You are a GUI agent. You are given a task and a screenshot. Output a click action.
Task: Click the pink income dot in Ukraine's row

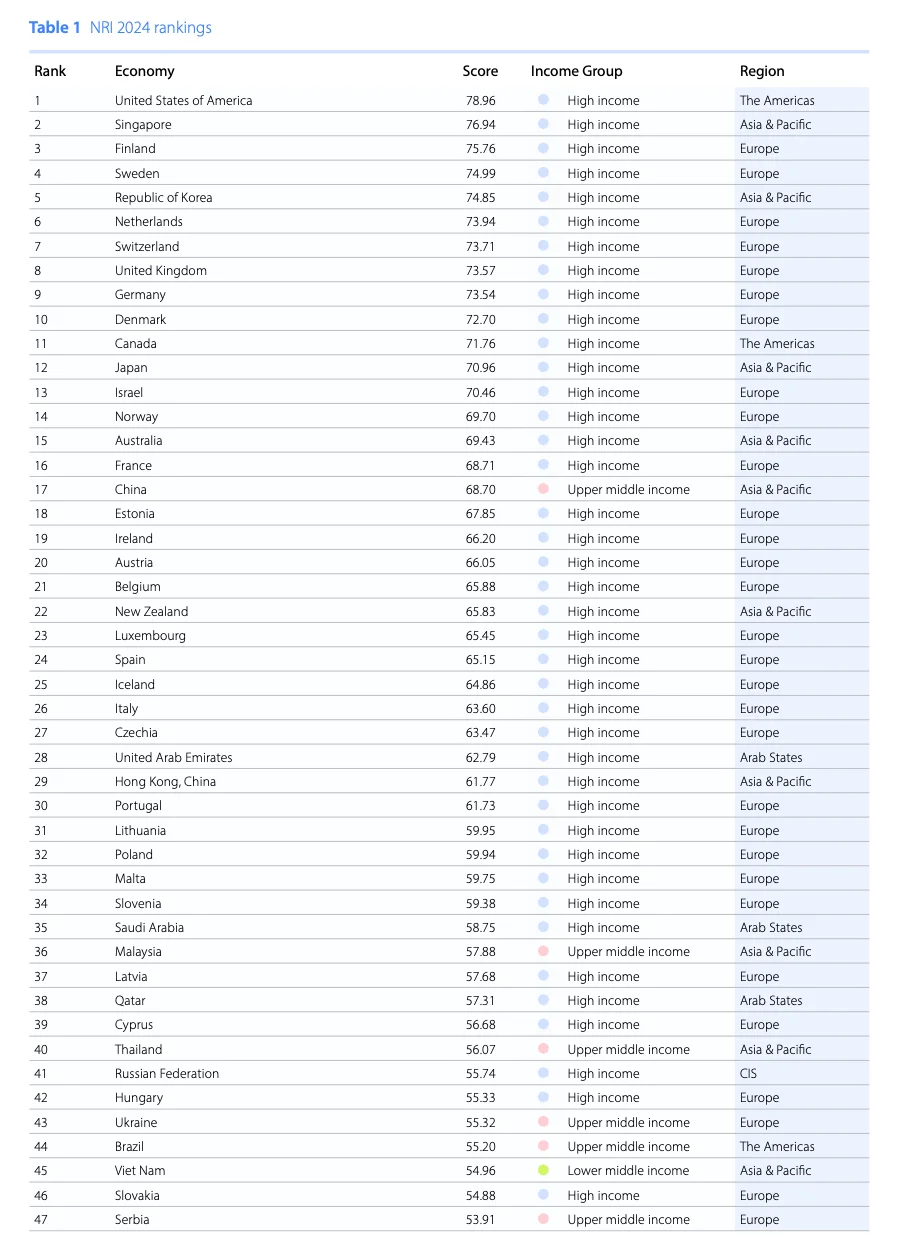point(543,1122)
